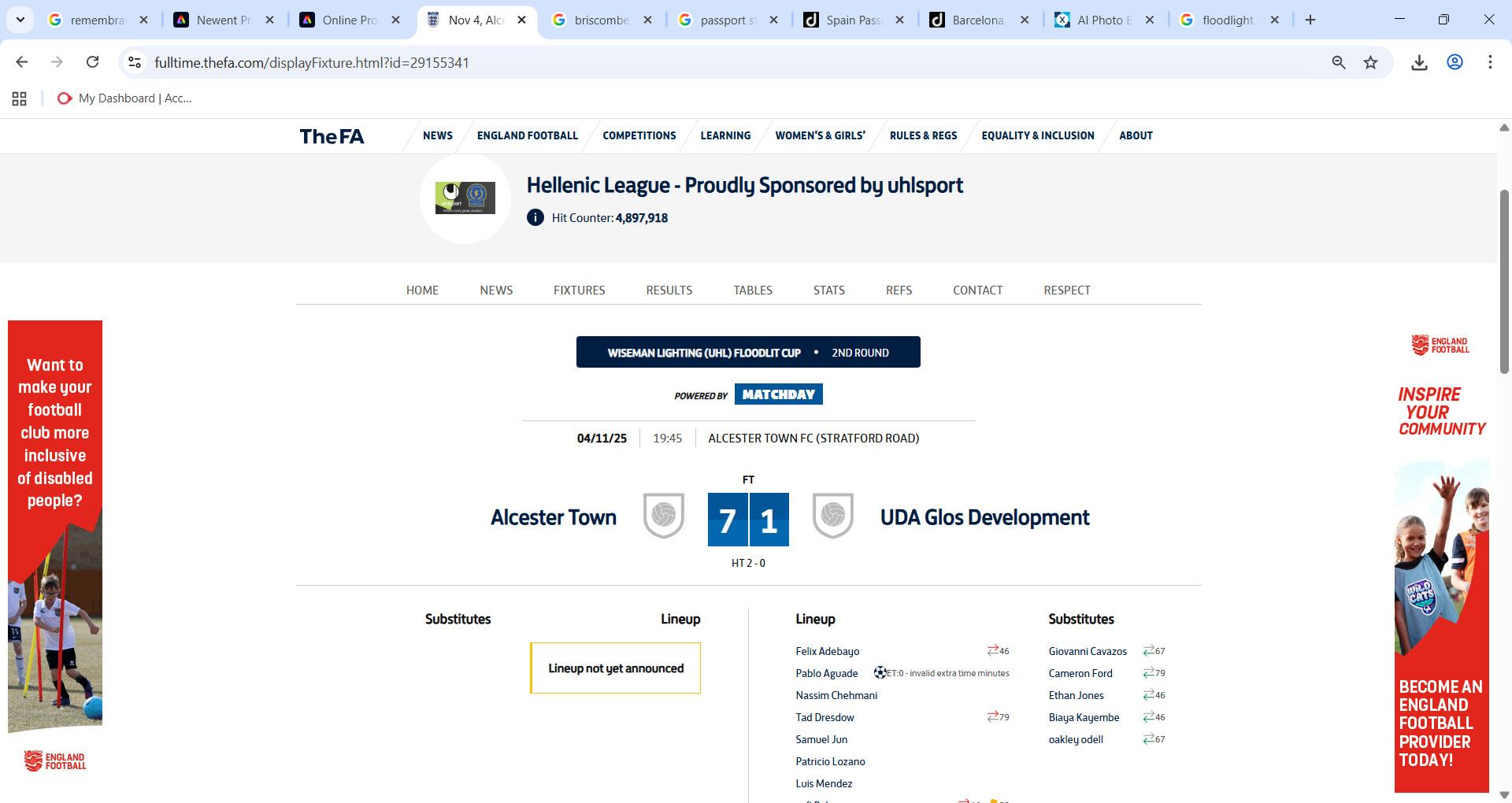Open COMPETITIONS in the top menu

(x=639, y=135)
